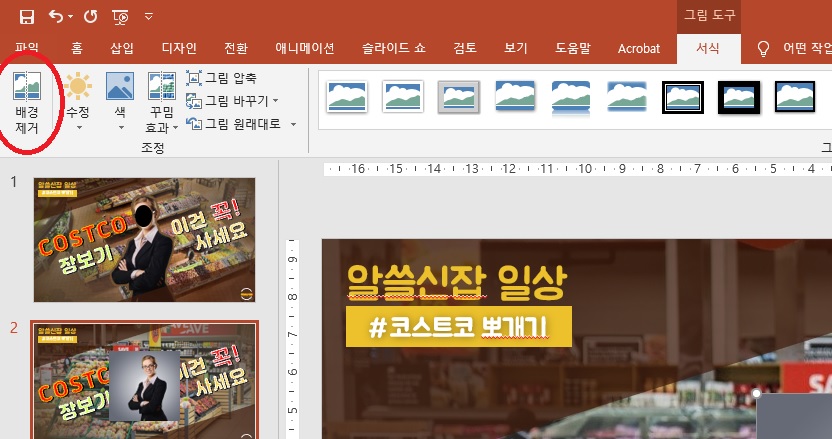
Task: Switch to the 전환 tab
Action: [236, 48]
